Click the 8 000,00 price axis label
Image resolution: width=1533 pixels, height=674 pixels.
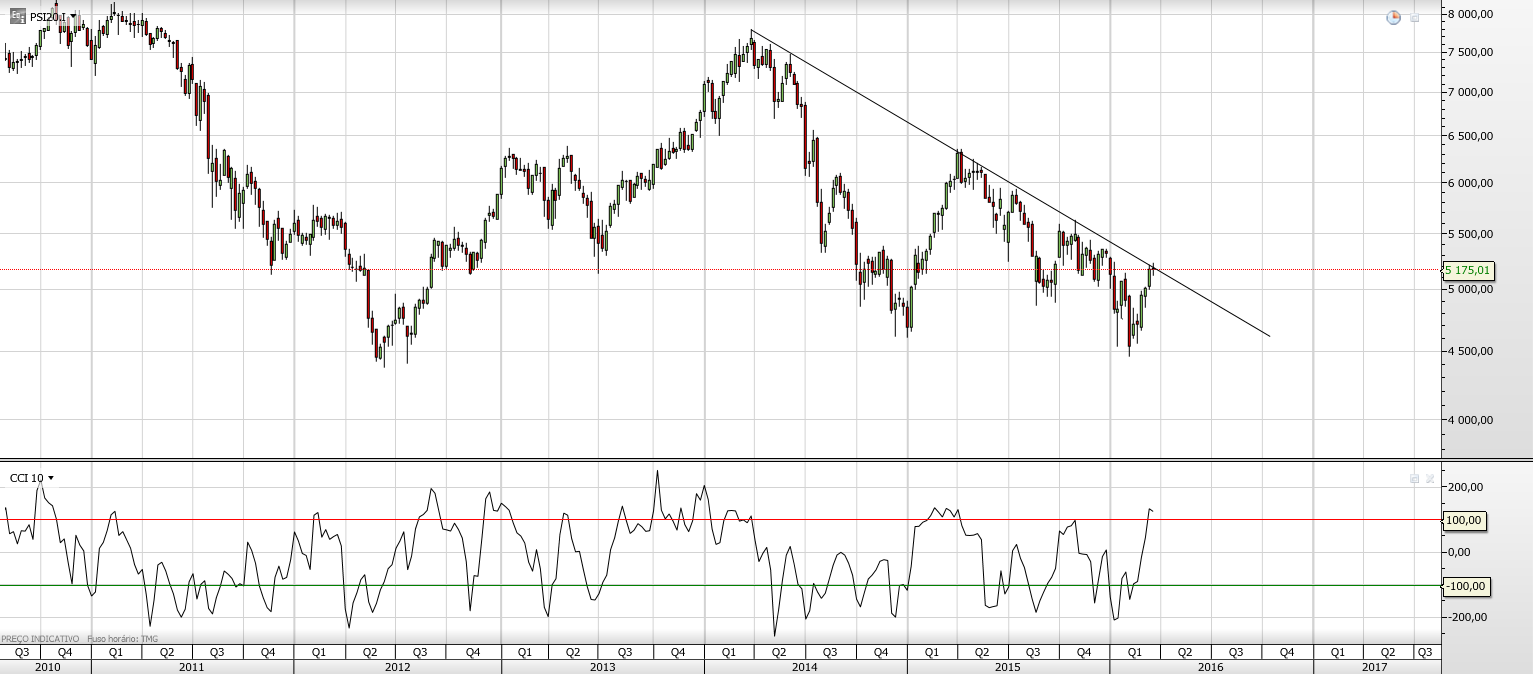[x=1469, y=13]
